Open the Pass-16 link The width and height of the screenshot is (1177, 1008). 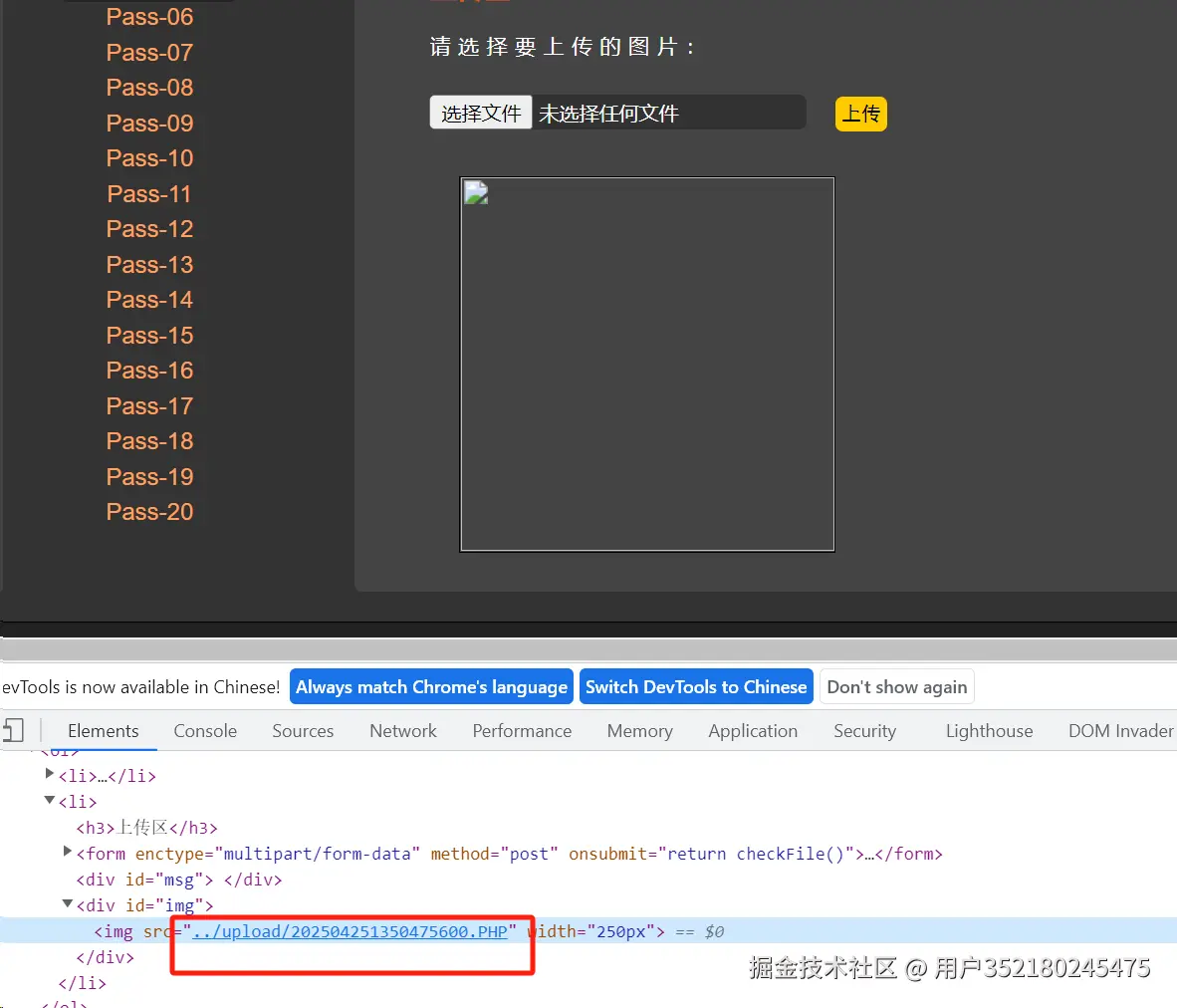[x=149, y=370]
